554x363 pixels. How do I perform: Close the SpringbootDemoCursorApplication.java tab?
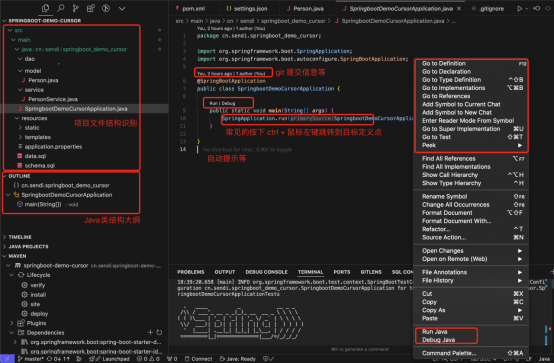coord(459,8)
